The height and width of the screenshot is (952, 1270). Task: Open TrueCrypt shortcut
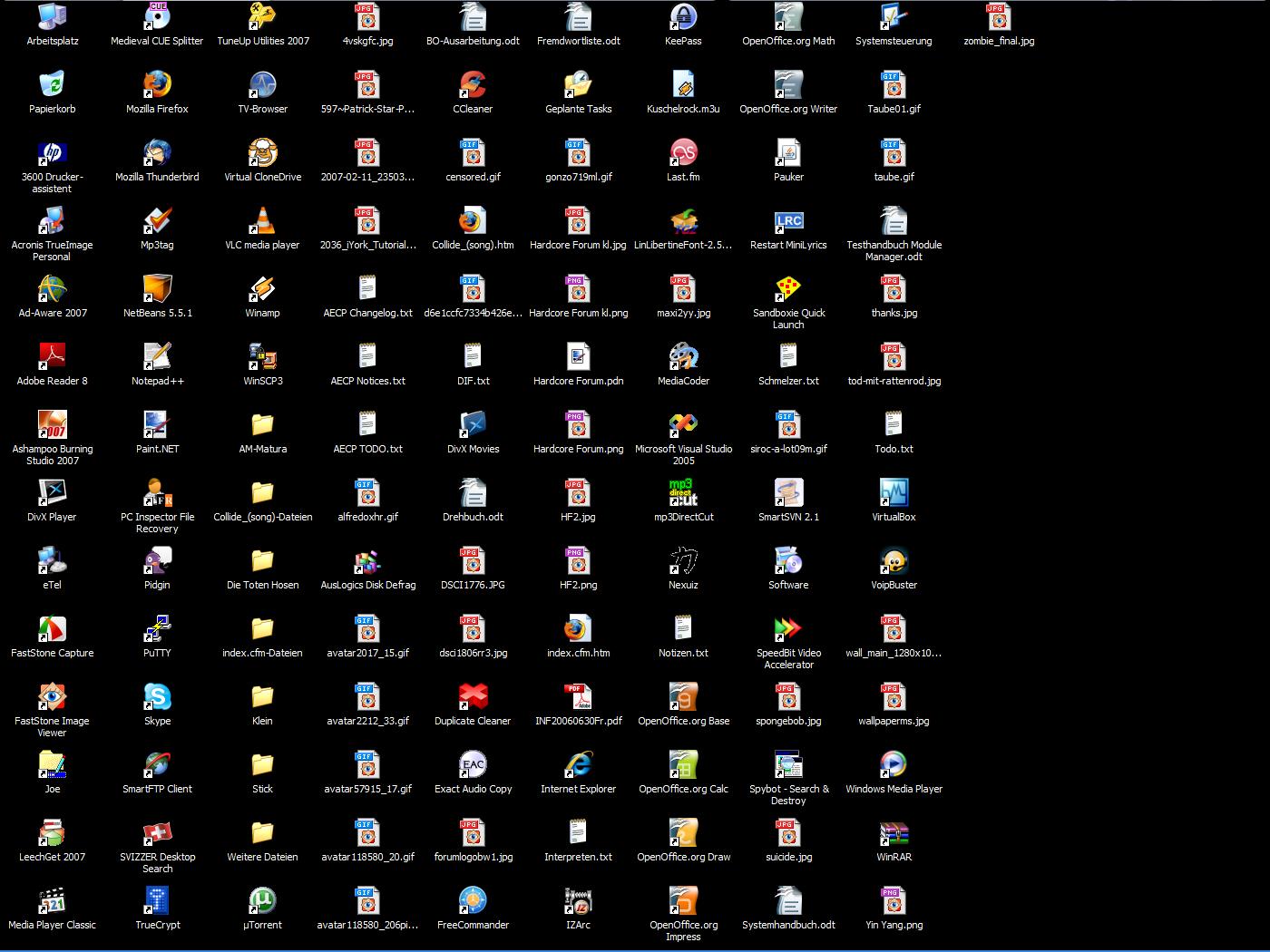[158, 900]
